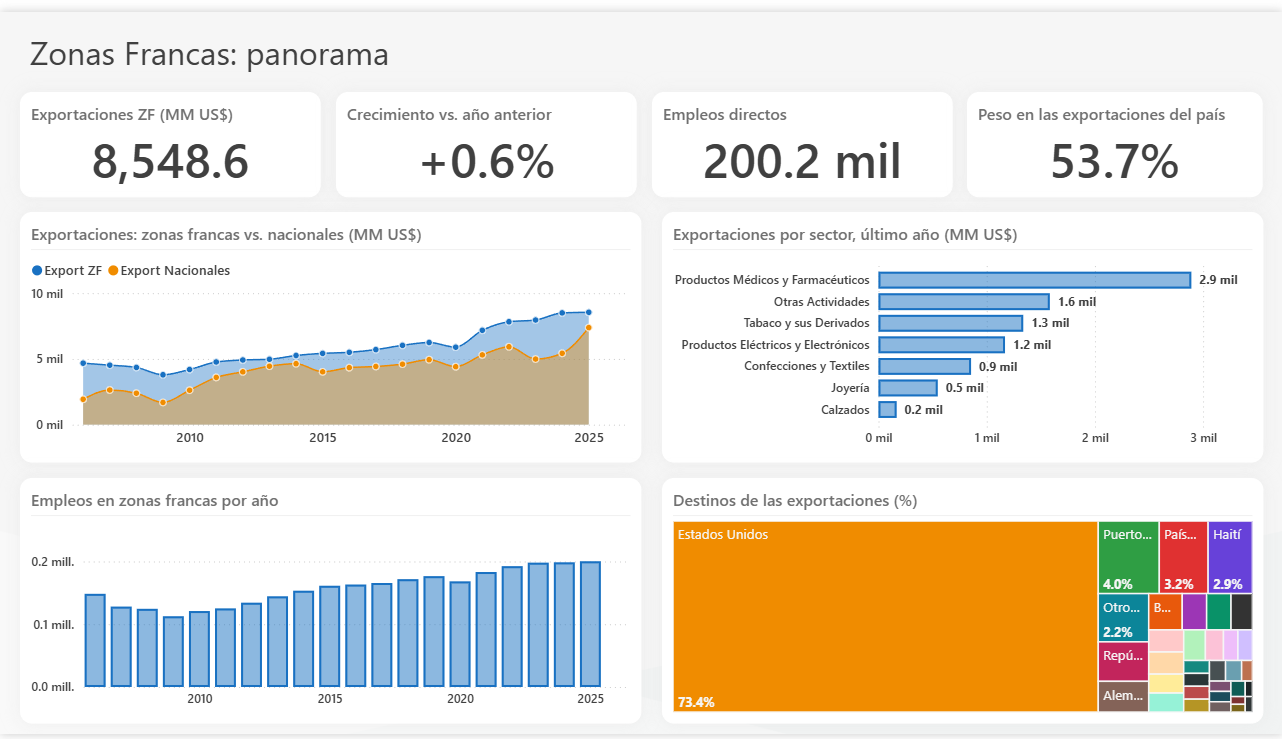Click the 'Exportaciones: zonas francas vs. nacionales' title

(226, 235)
